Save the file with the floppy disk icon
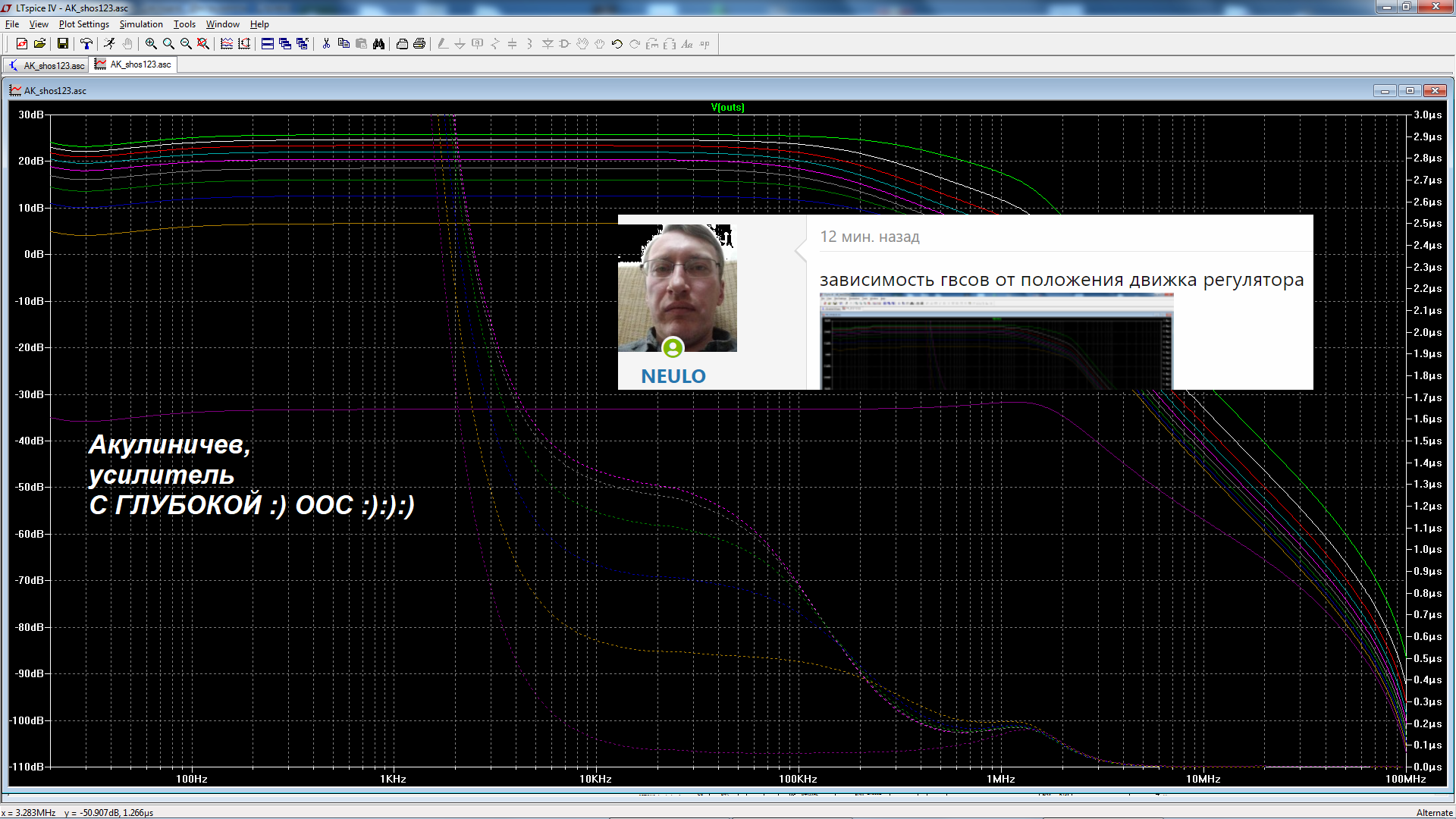Viewport: 1456px width, 819px height. point(63,44)
